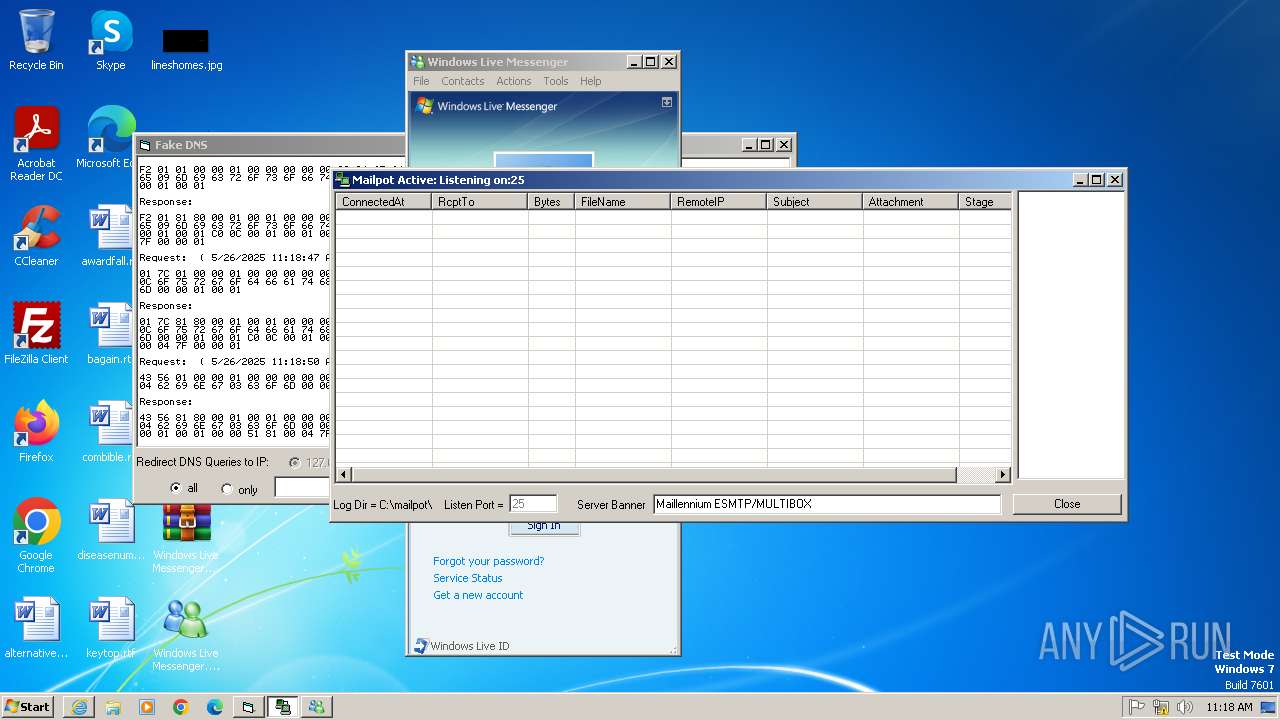Image resolution: width=1280 pixels, height=720 pixels.
Task: Open Acrobat Reader DC shortcut
Action: [36, 144]
